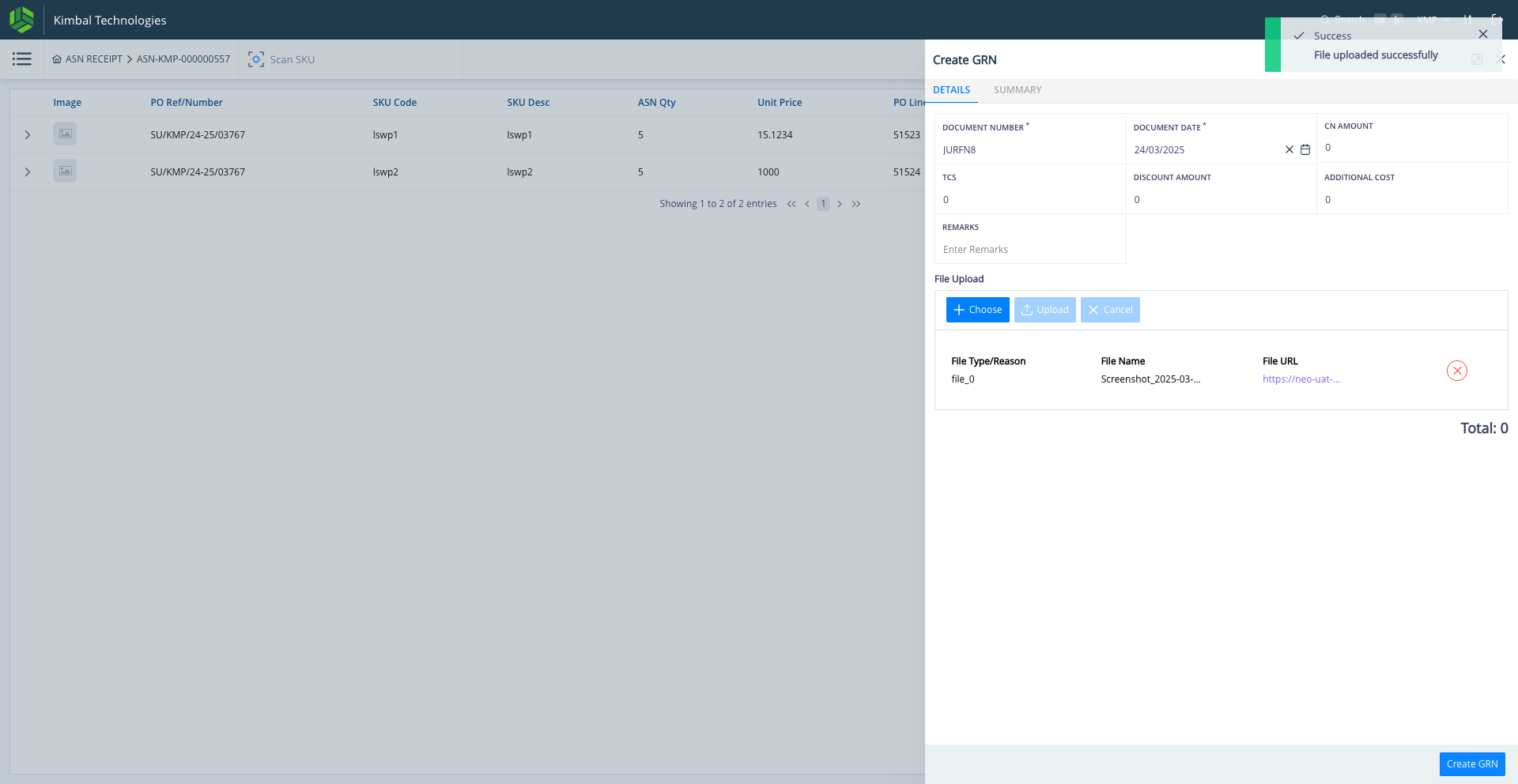1518x784 pixels.
Task: Click the Scan SKU scanner icon
Action: [x=256, y=59]
